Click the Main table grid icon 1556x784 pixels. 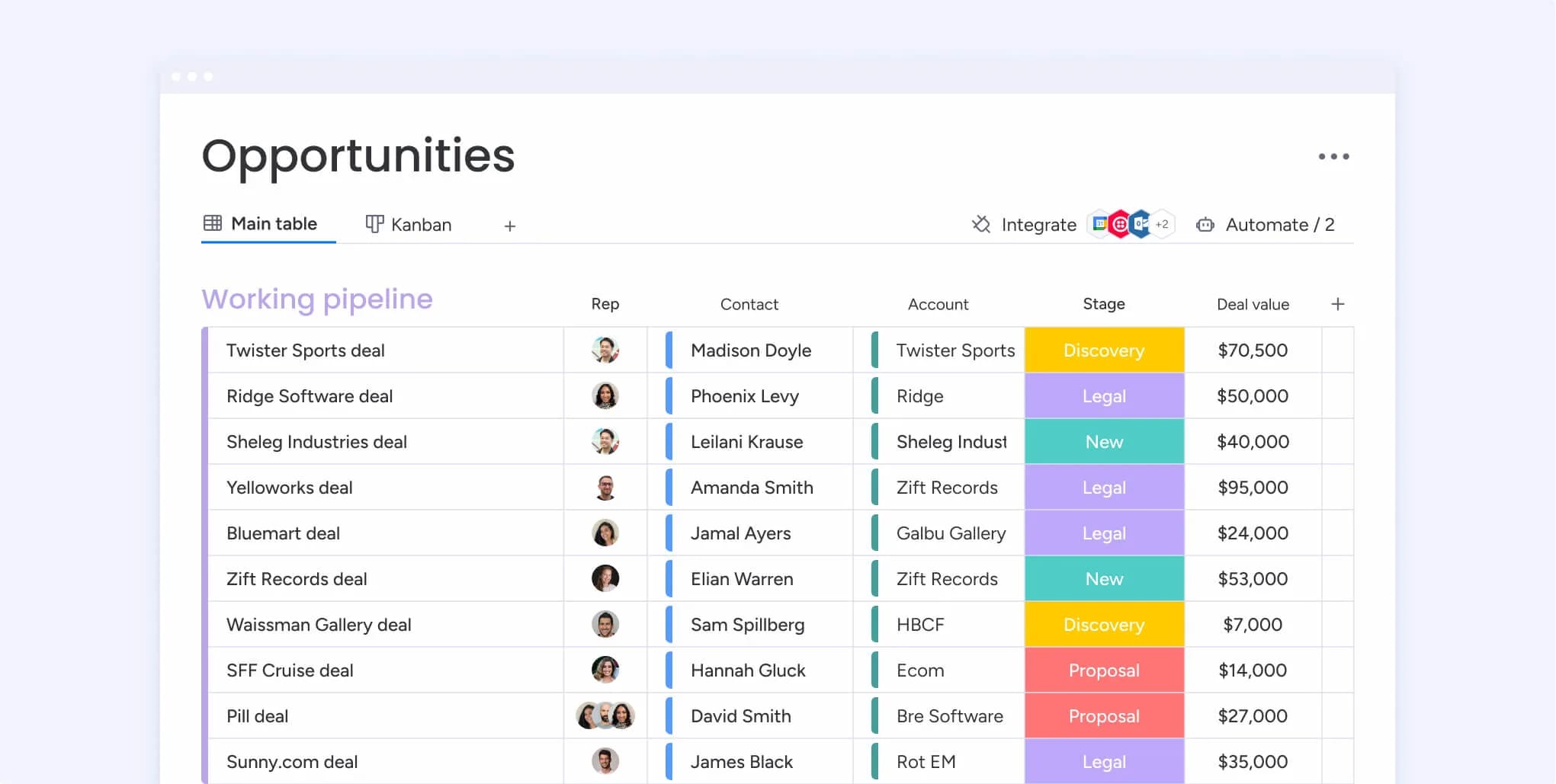click(212, 223)
